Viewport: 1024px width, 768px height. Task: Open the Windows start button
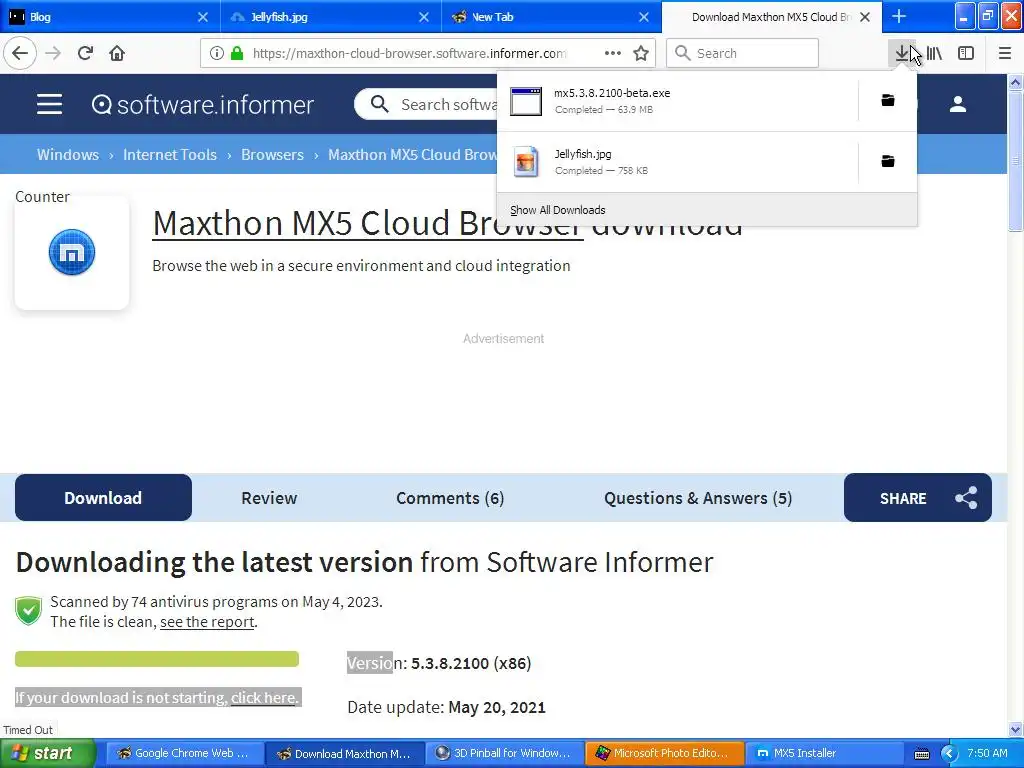pyautogui.click(x=48, y=753)
